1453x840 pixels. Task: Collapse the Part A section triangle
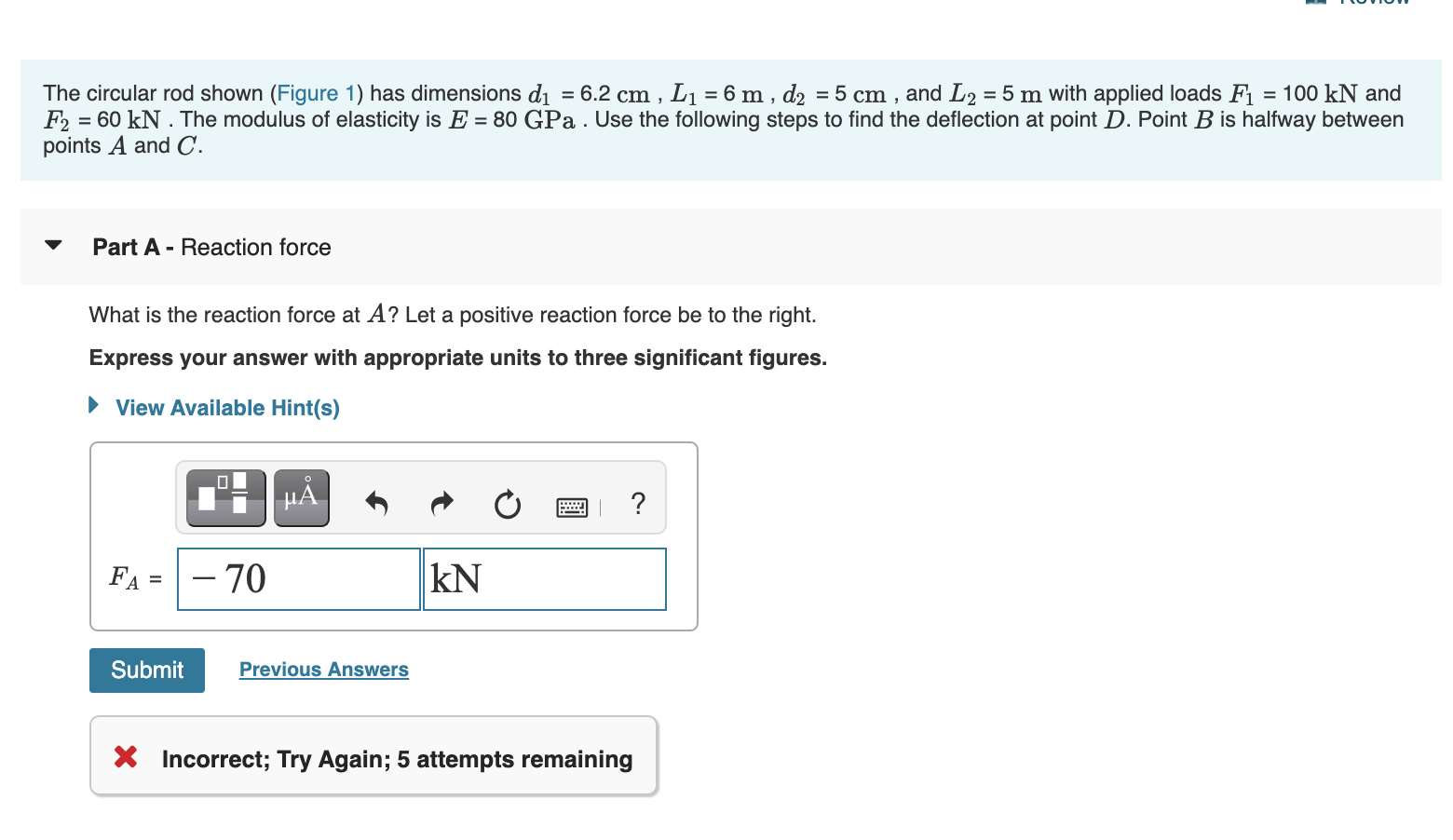pos(53,245)
